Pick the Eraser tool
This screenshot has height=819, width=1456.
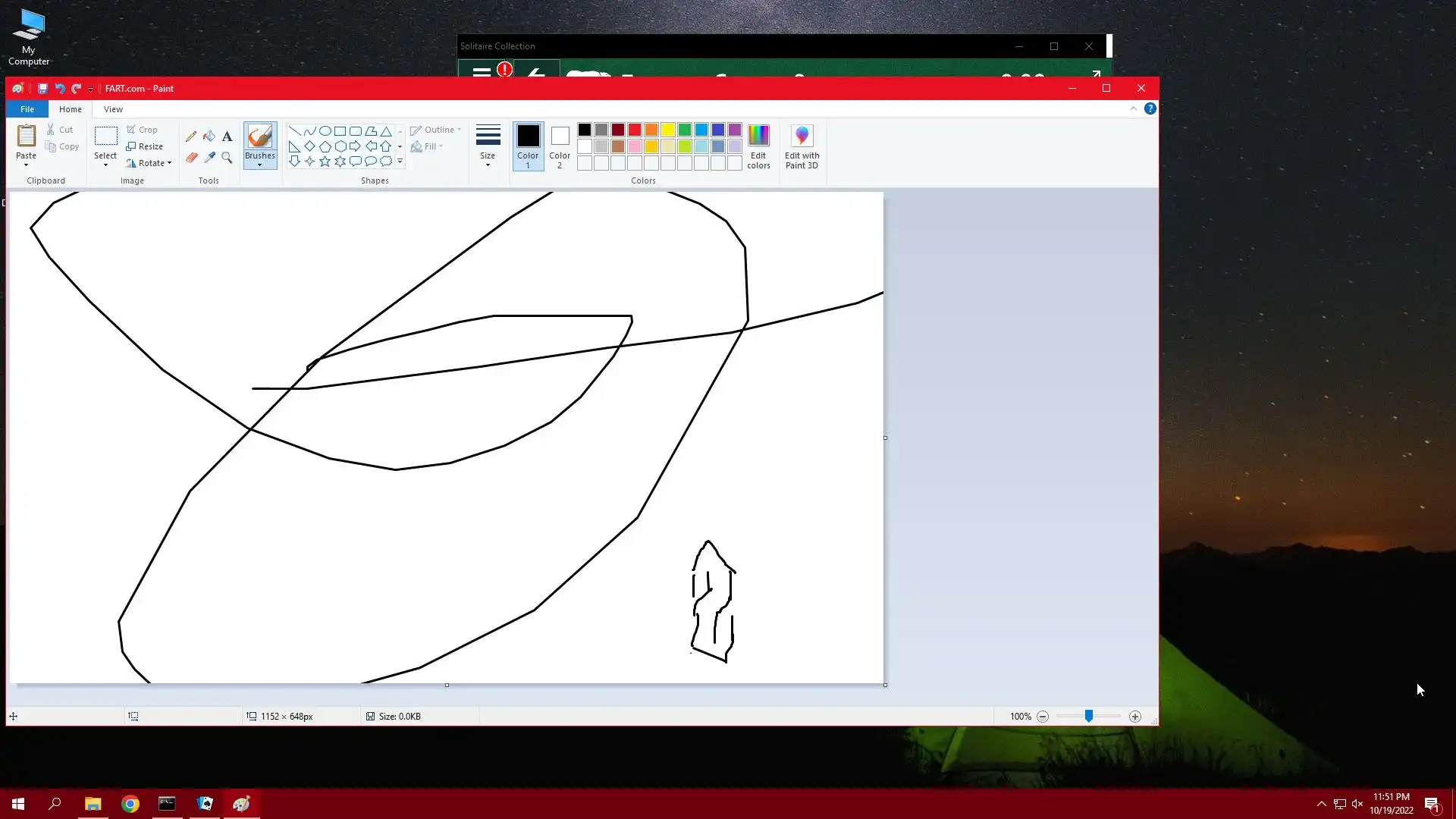pyautogui.click(x=191, y=158)
